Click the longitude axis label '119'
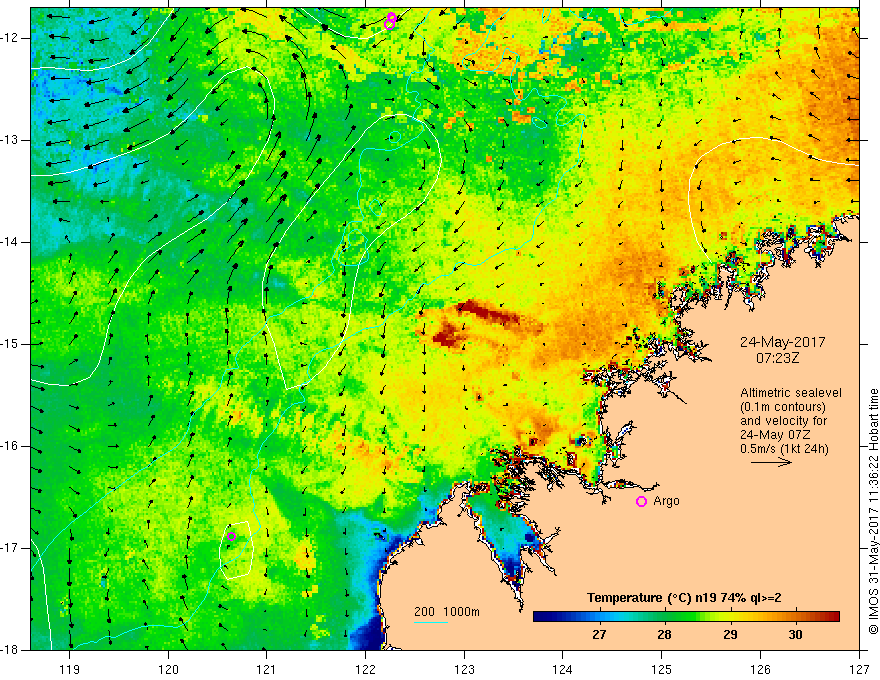Viewport: 880px width, 680px height. 70,669
